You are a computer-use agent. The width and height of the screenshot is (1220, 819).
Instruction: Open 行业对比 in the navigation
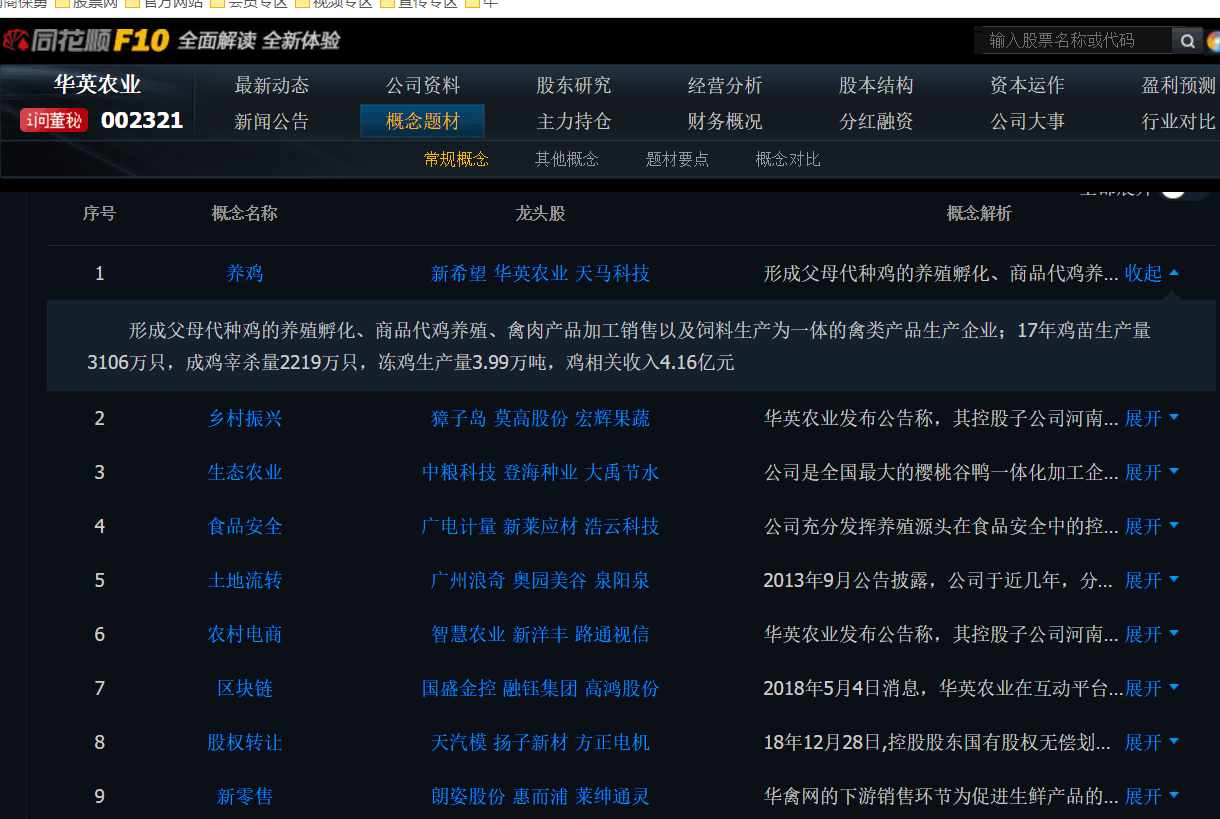[x=1179, y=122]
